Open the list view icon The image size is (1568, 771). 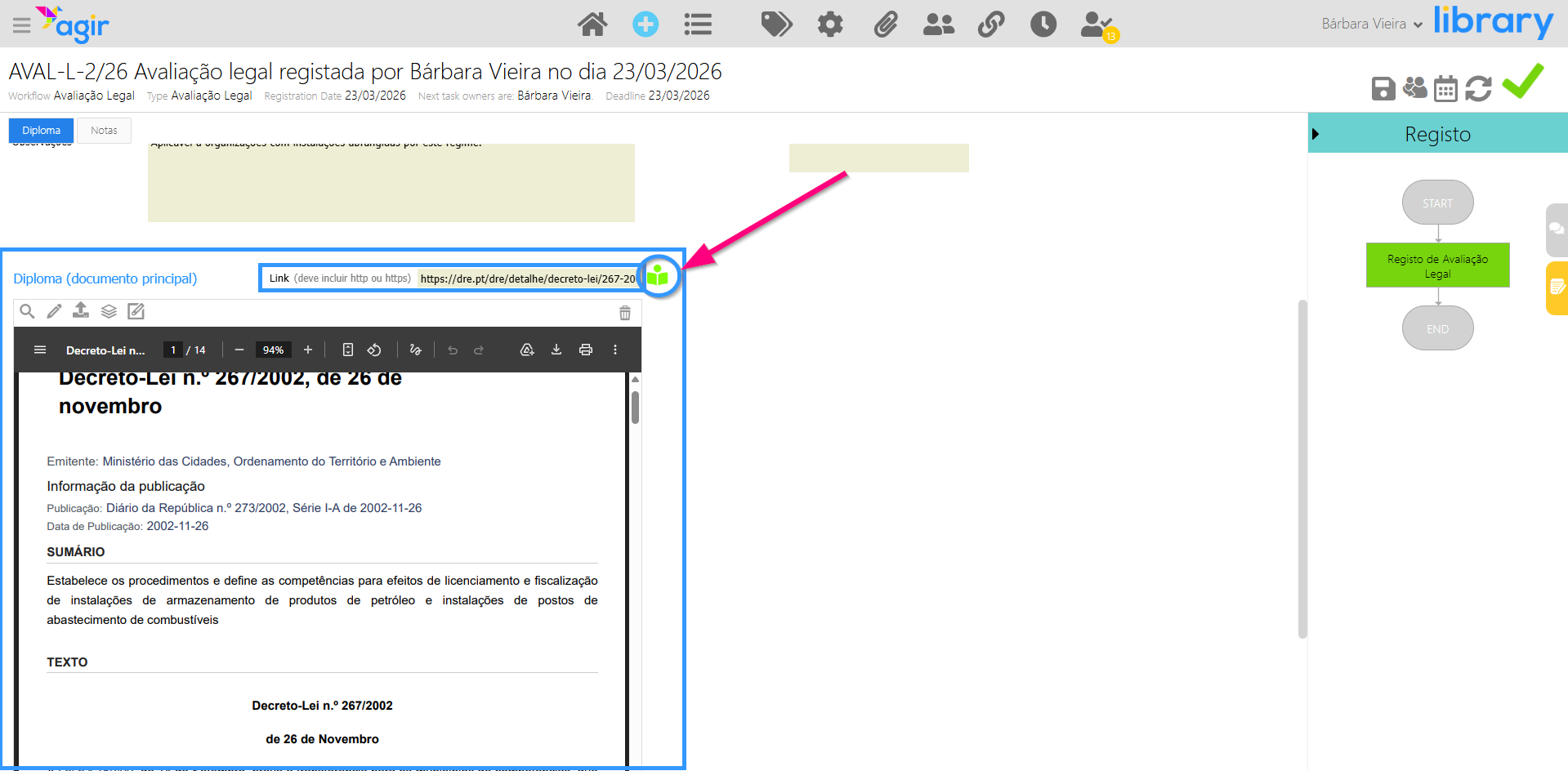pos(698,25)
